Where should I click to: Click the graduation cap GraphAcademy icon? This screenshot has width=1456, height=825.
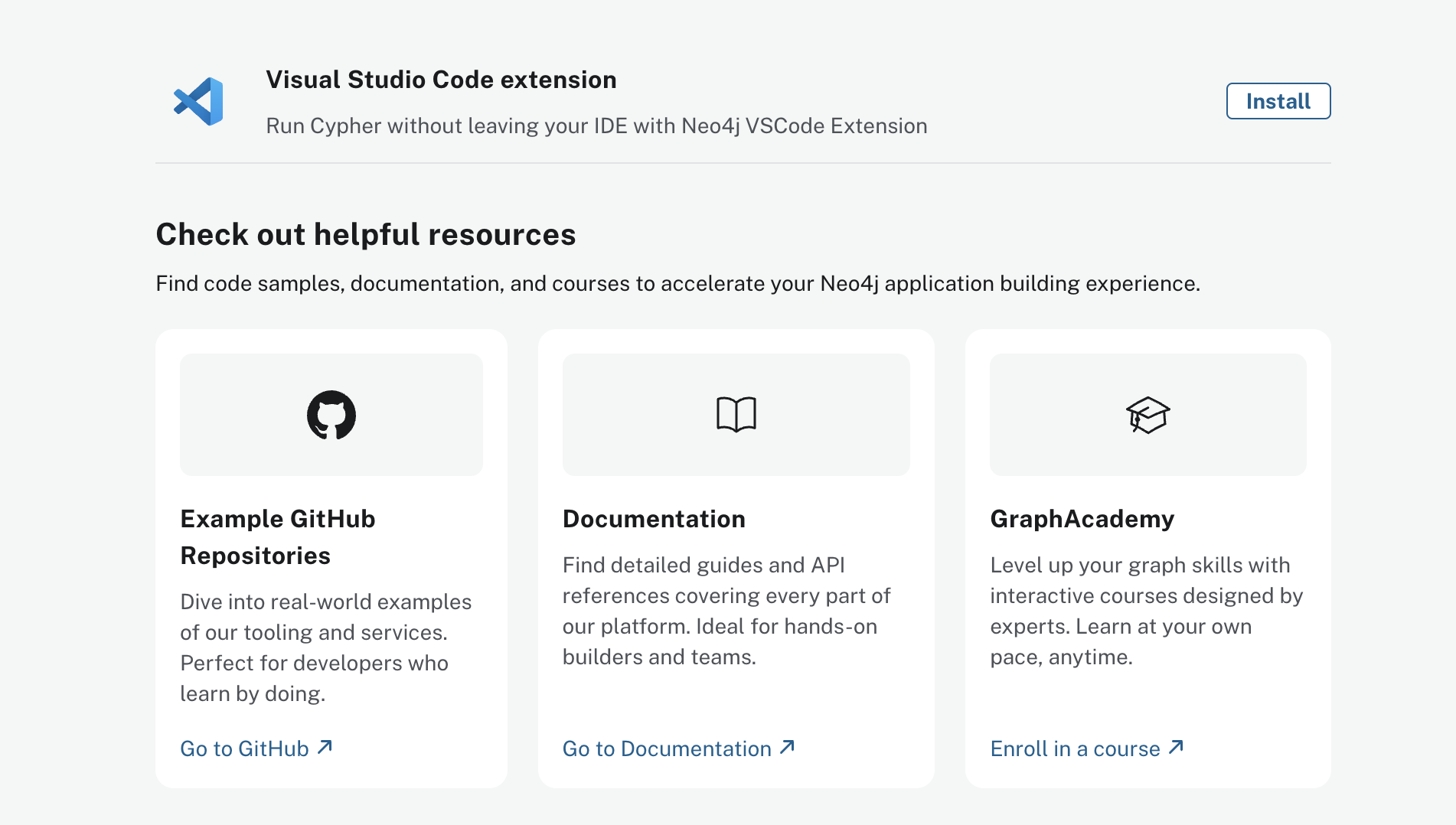click(1148, 415)
